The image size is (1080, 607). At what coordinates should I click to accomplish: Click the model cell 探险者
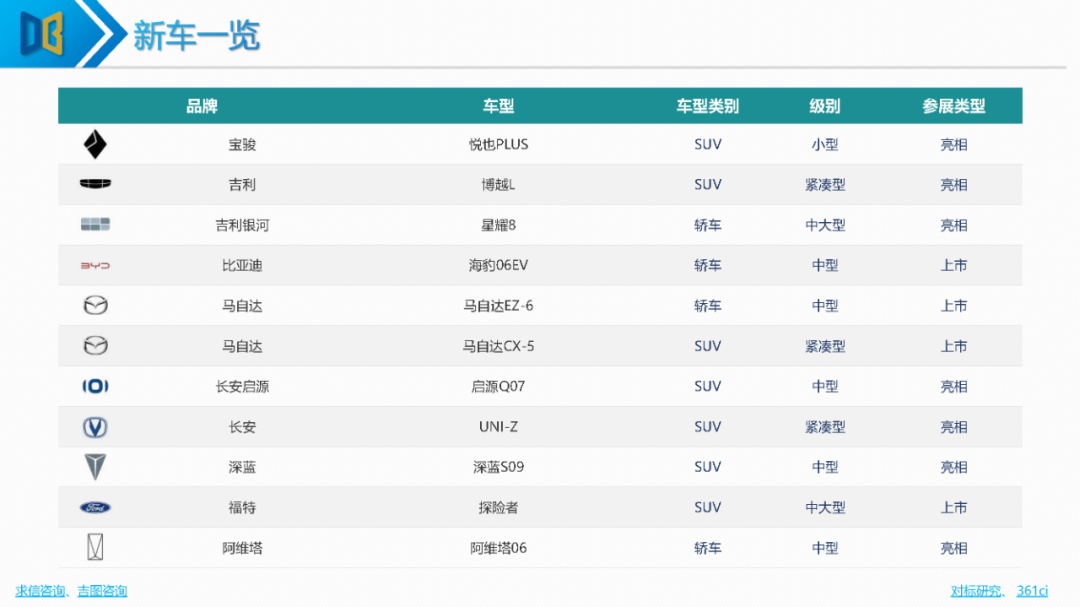point(498,508)
